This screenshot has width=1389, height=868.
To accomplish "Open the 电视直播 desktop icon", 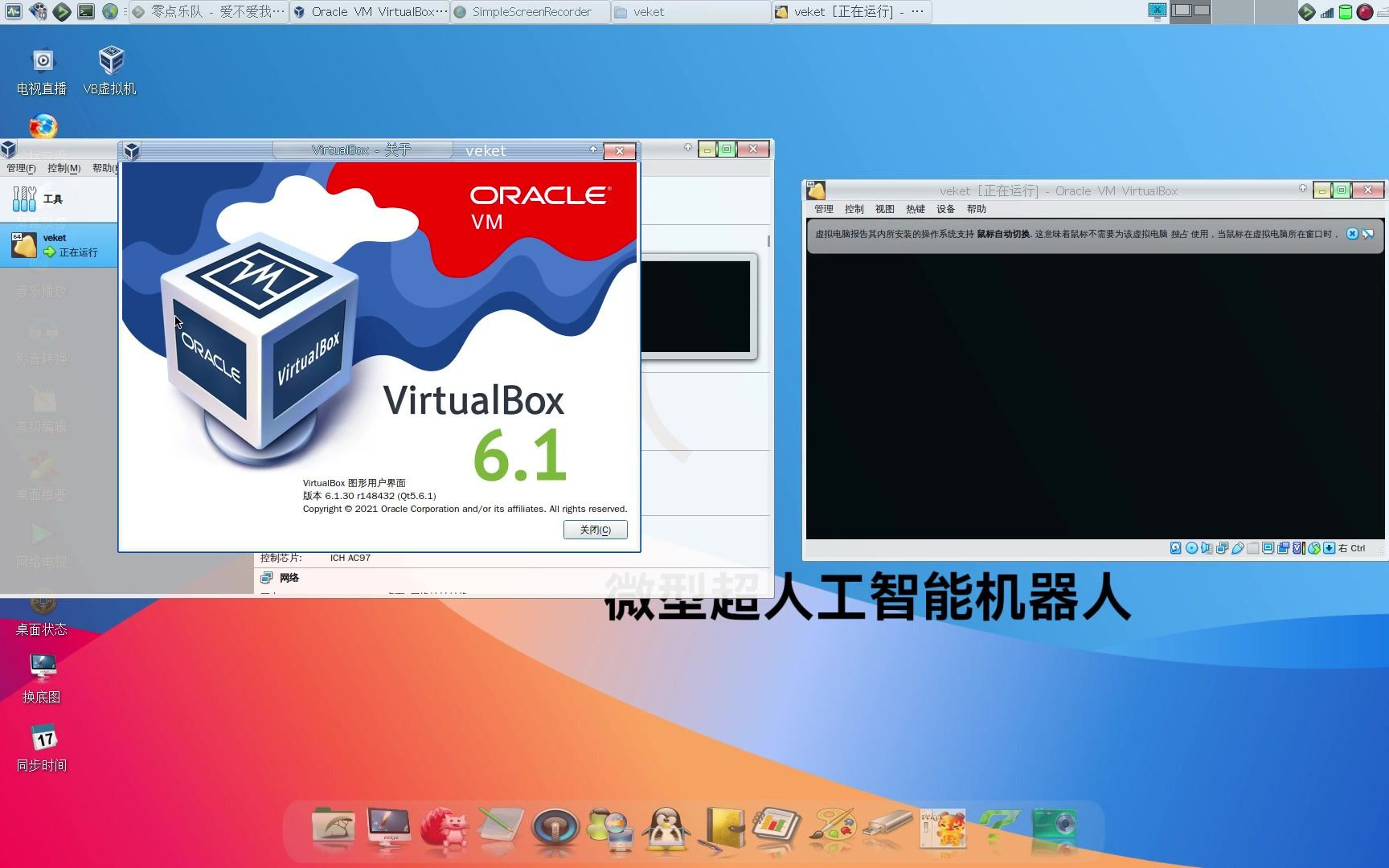I will (42, 71).
